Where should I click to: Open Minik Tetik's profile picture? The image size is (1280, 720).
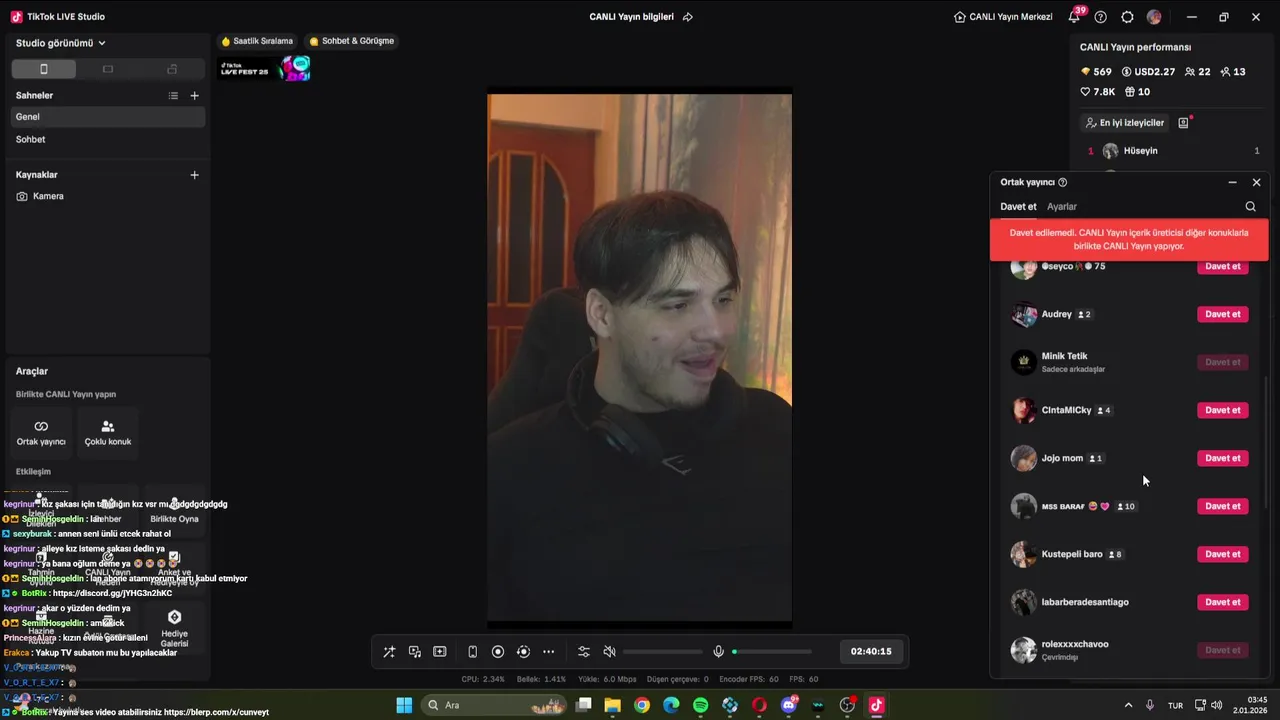pos(1023,362)
